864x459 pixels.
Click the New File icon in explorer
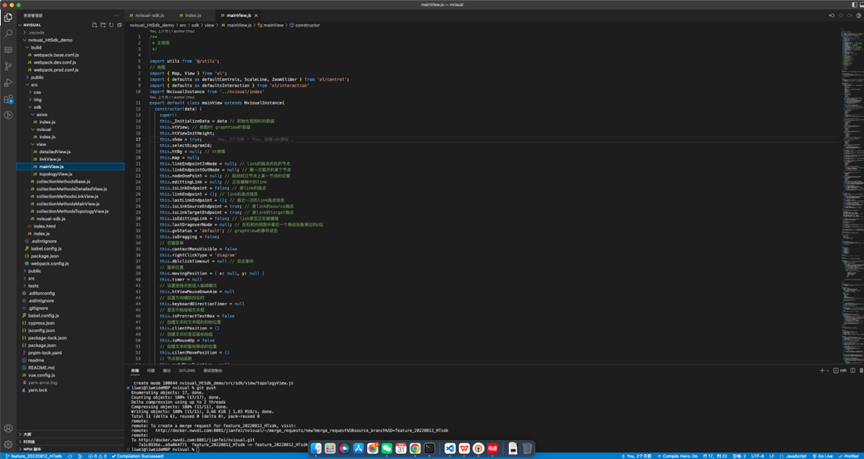95,25
